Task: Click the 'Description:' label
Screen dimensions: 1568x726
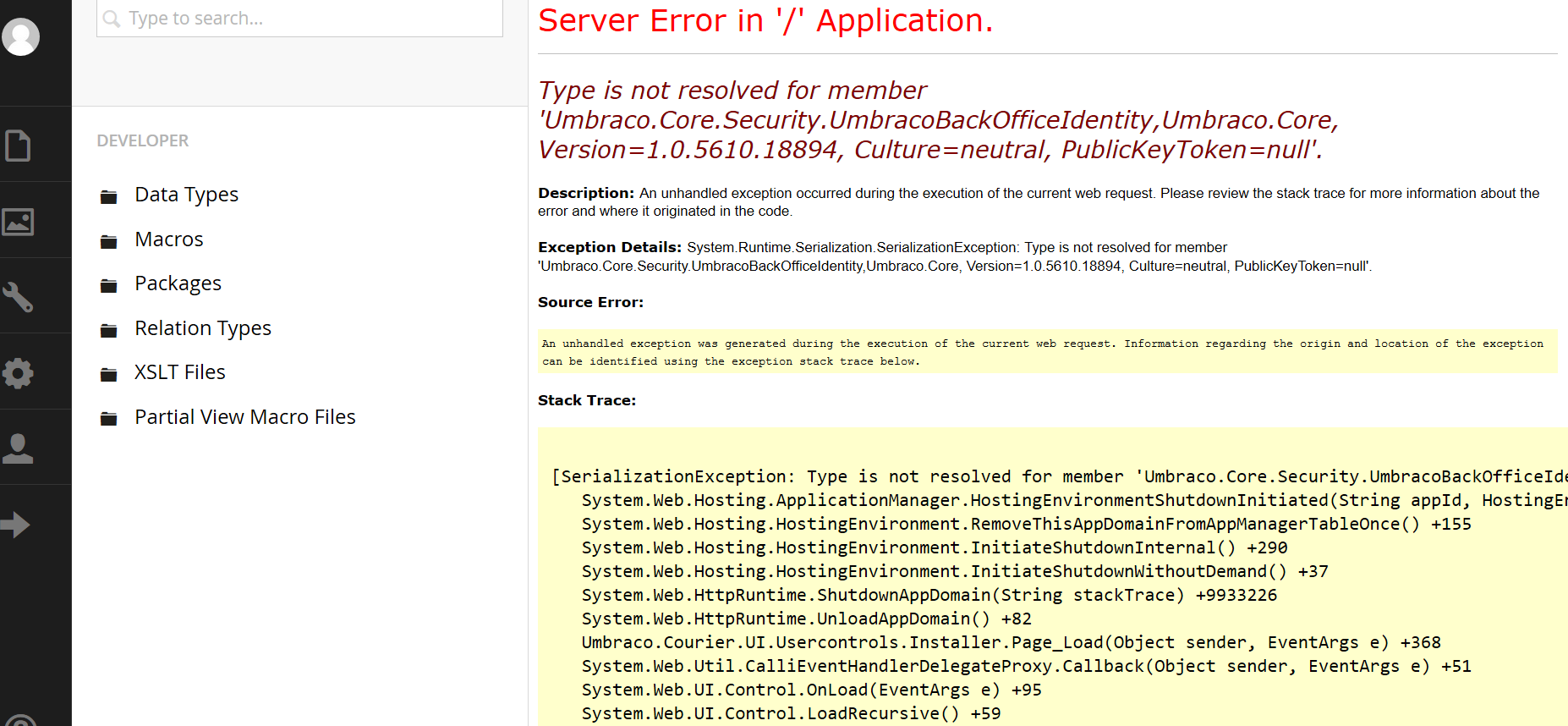Action: 586,193
